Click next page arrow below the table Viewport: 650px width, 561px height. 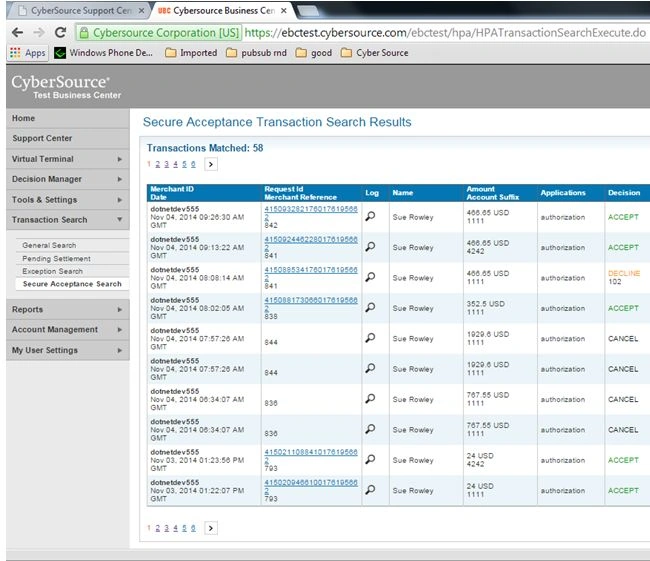(x=211, y=528)
